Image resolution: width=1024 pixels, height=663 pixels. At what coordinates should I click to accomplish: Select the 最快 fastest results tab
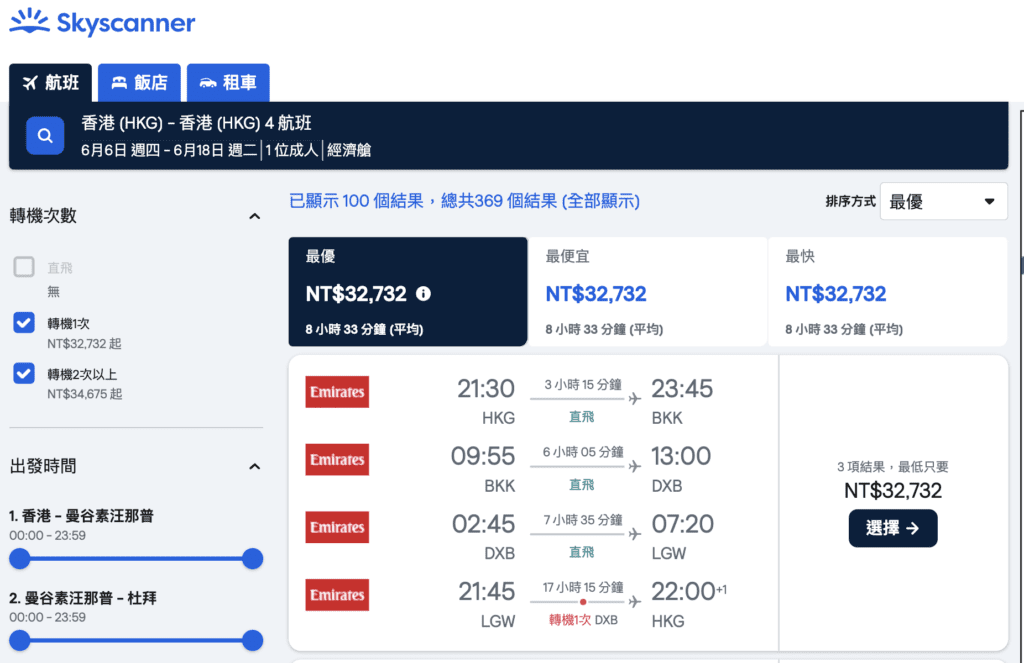click(x=888, y=291)
